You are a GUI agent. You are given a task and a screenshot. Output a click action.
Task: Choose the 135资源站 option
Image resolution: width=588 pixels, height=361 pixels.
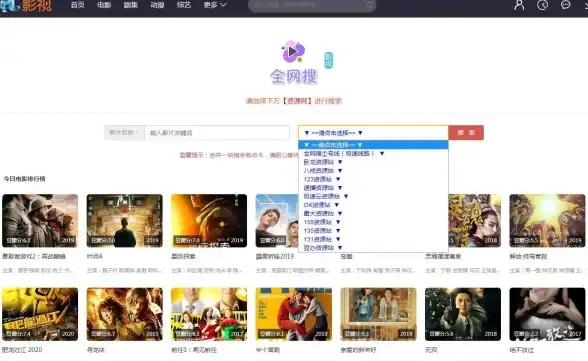tap(373, 231)
